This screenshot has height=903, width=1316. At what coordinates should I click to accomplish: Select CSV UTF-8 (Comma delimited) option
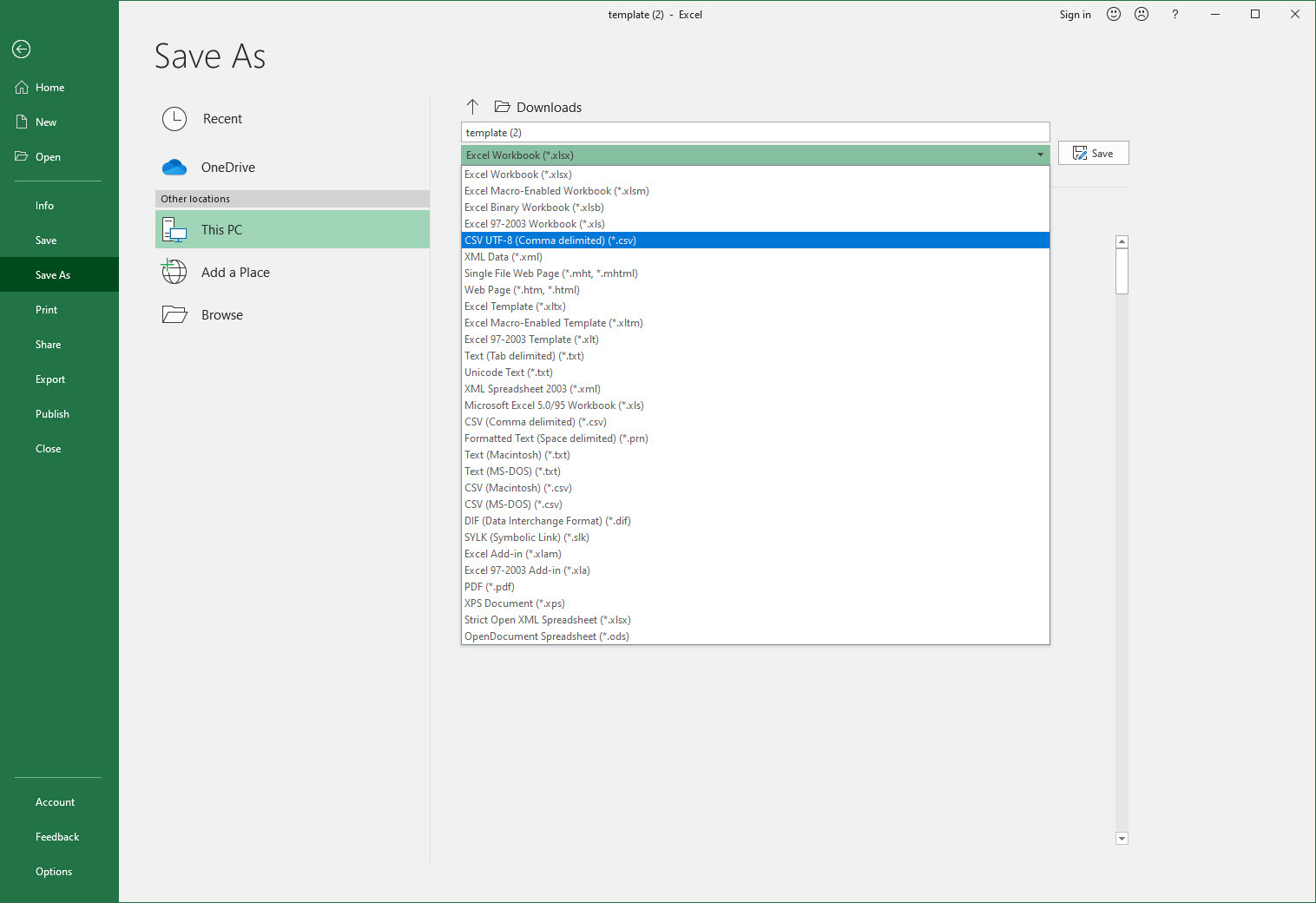755,241
